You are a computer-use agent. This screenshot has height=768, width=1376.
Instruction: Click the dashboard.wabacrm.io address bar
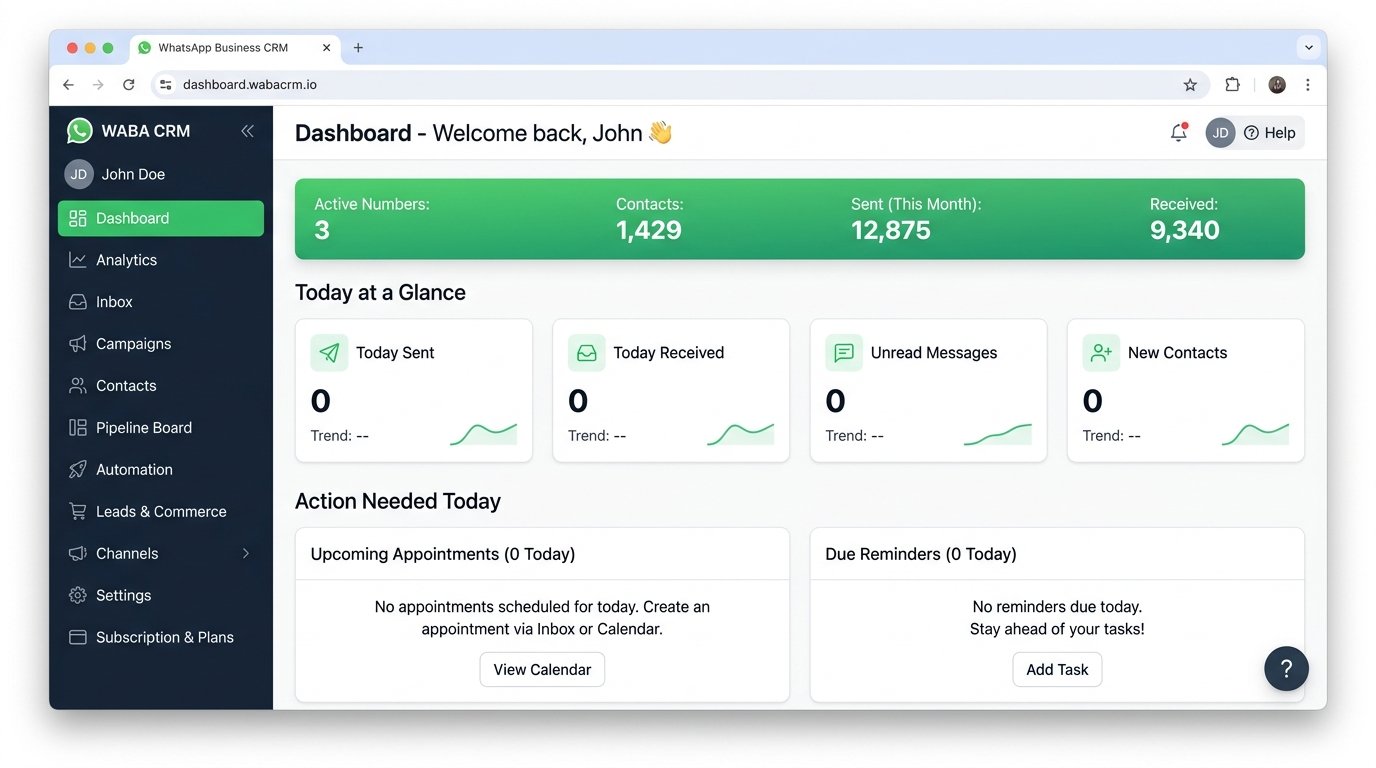(680, 85)
